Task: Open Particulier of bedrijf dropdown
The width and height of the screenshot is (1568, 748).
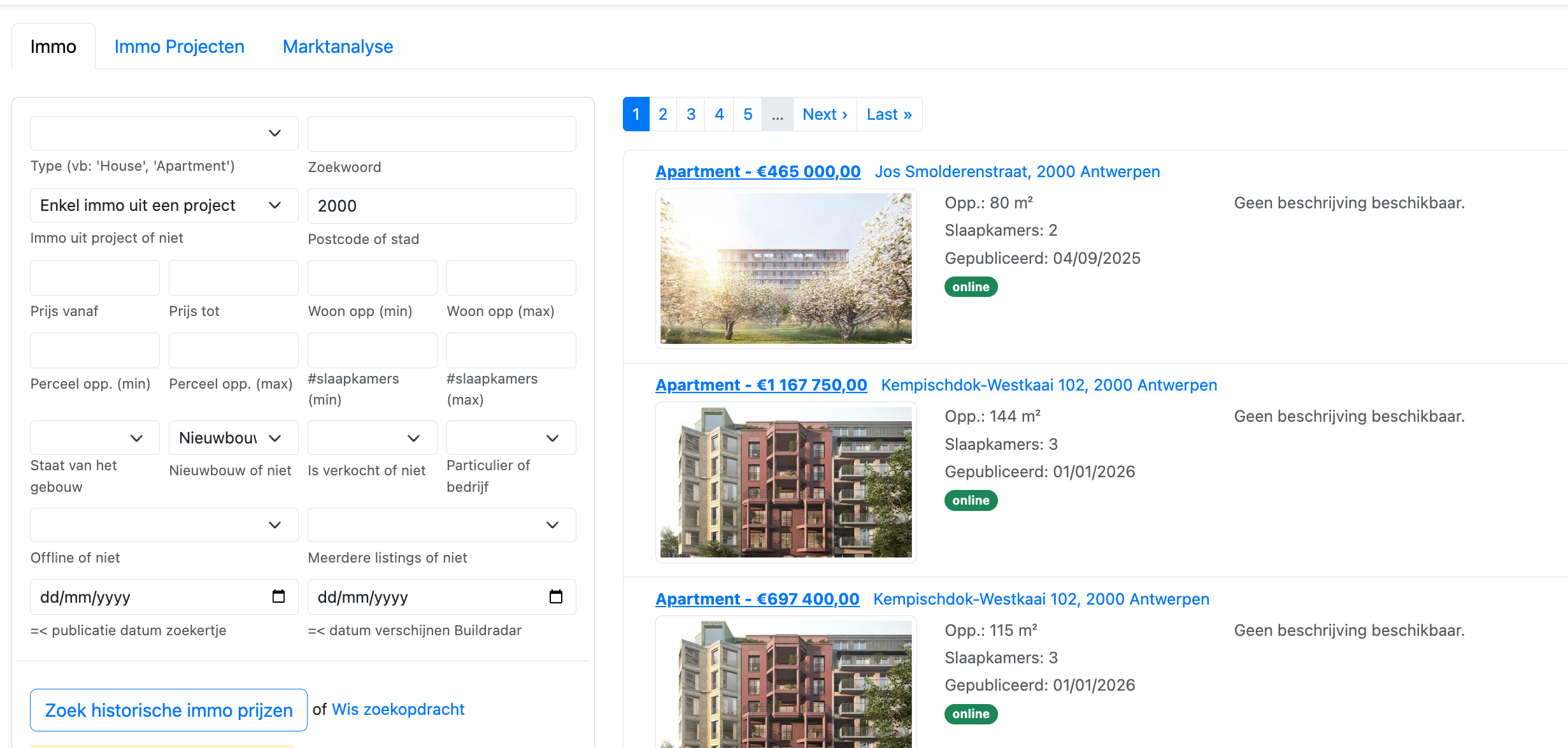Action: pyautogui.click(x=511, y=438)
